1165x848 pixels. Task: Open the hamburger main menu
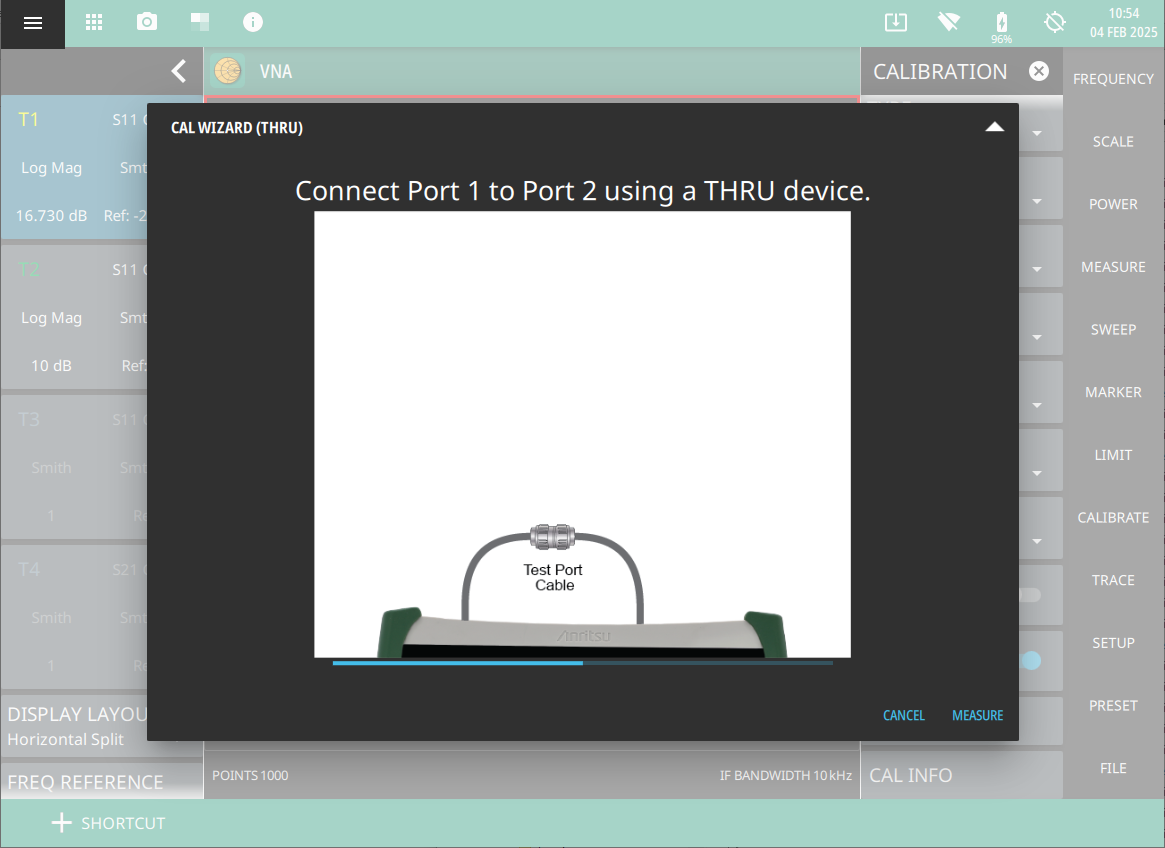32,23
